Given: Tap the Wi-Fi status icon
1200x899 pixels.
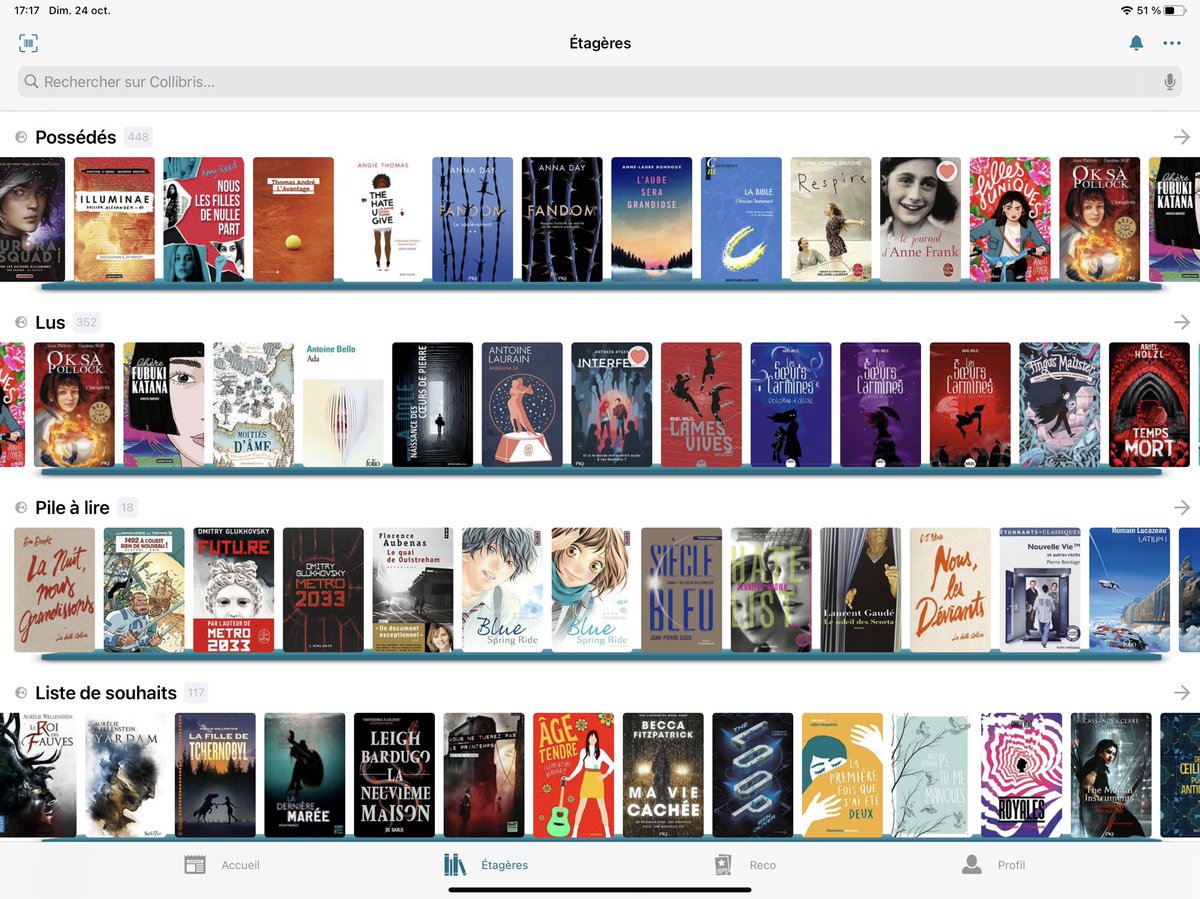Looking at the screenshot, I should (x=1127, y=10).
